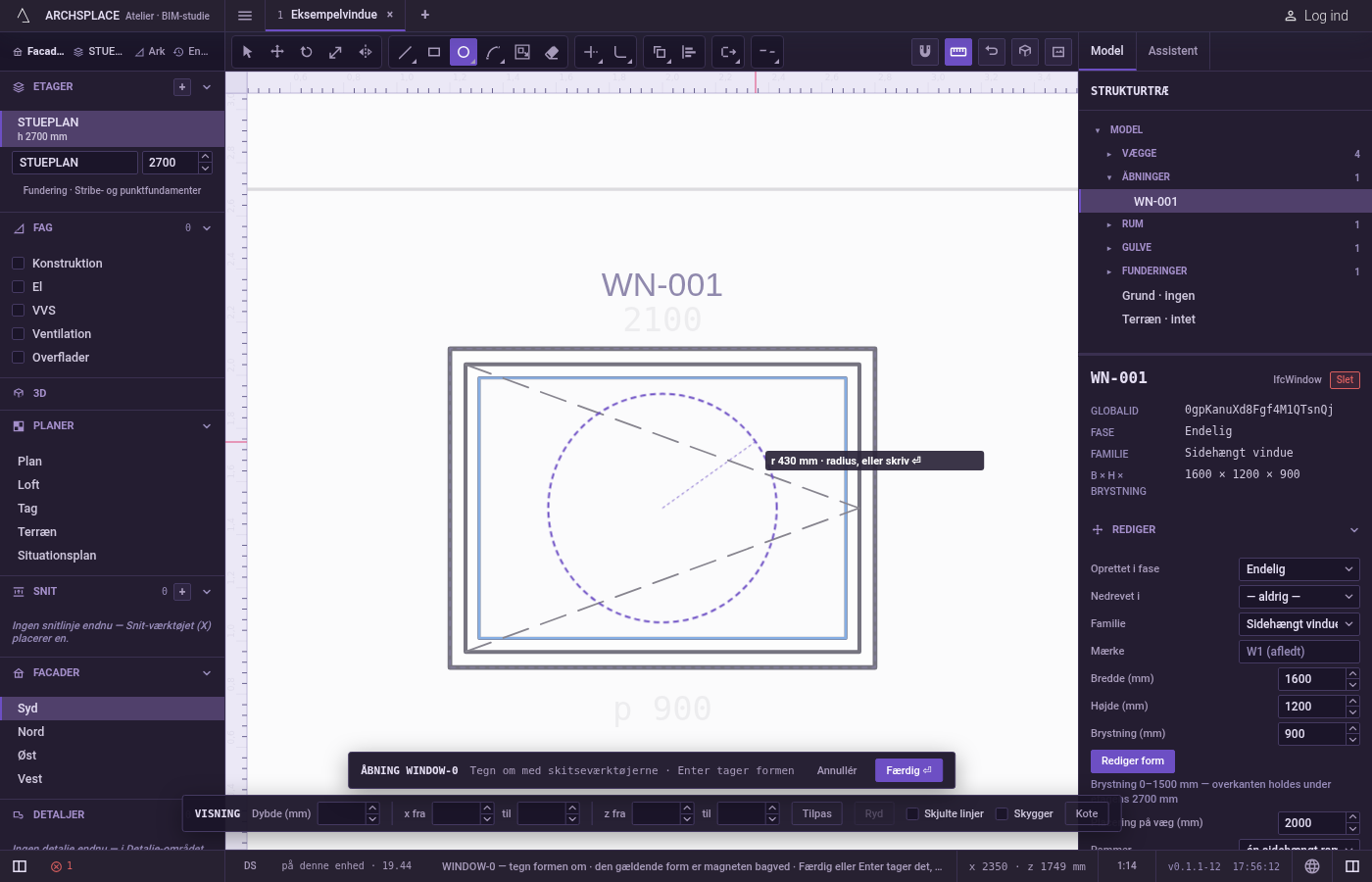
Task: Open the Eksempelvindue document tab
Action: tap(334, 15)
